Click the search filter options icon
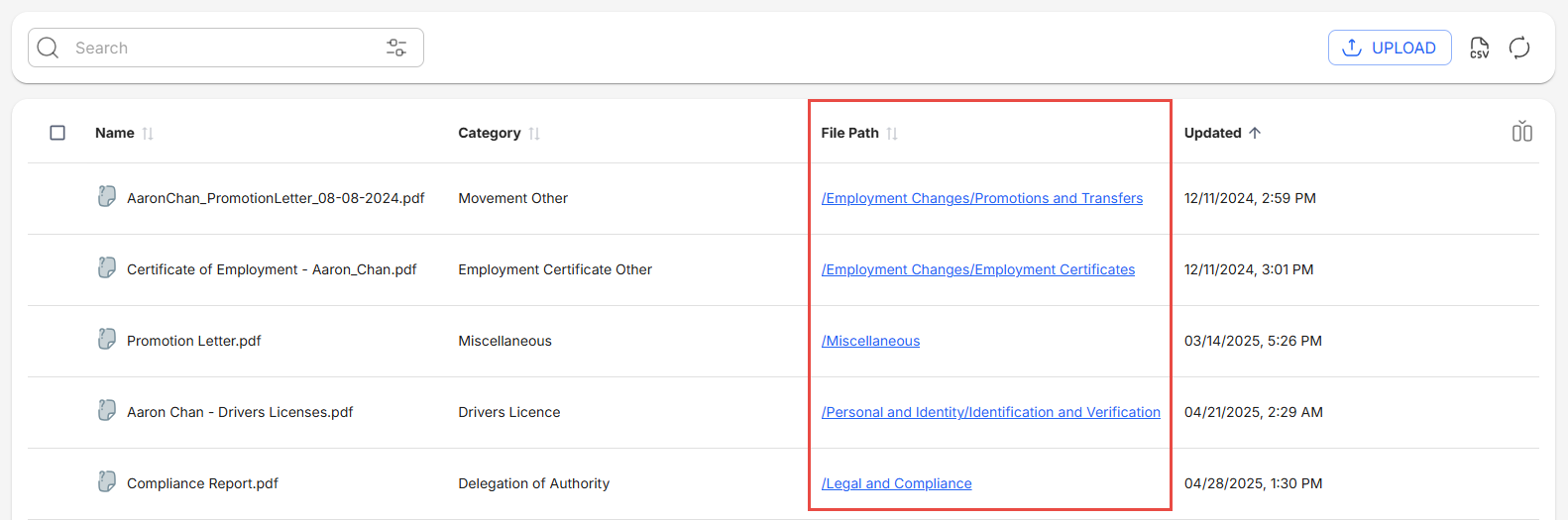 (x=396, y=48)
